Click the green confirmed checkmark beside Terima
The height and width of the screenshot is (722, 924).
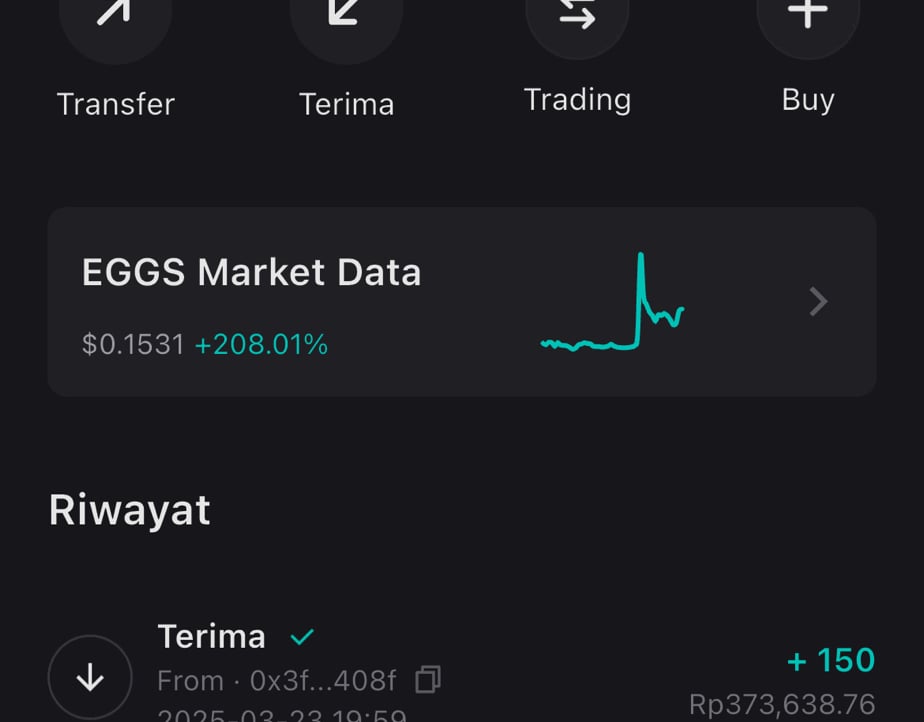tap(302, 637)
